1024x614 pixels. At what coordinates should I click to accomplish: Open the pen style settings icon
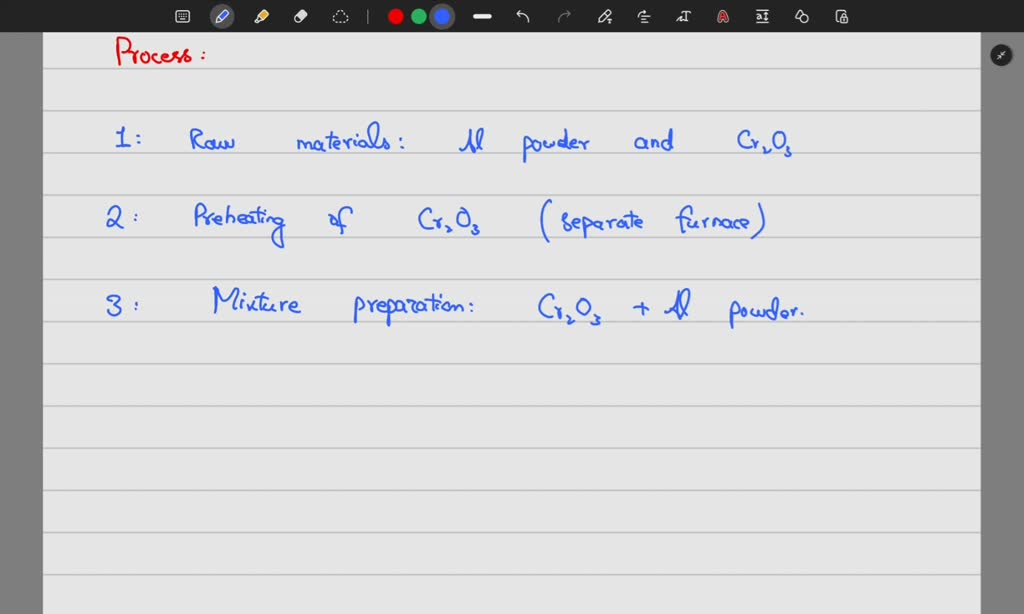[x=604, y=16]
